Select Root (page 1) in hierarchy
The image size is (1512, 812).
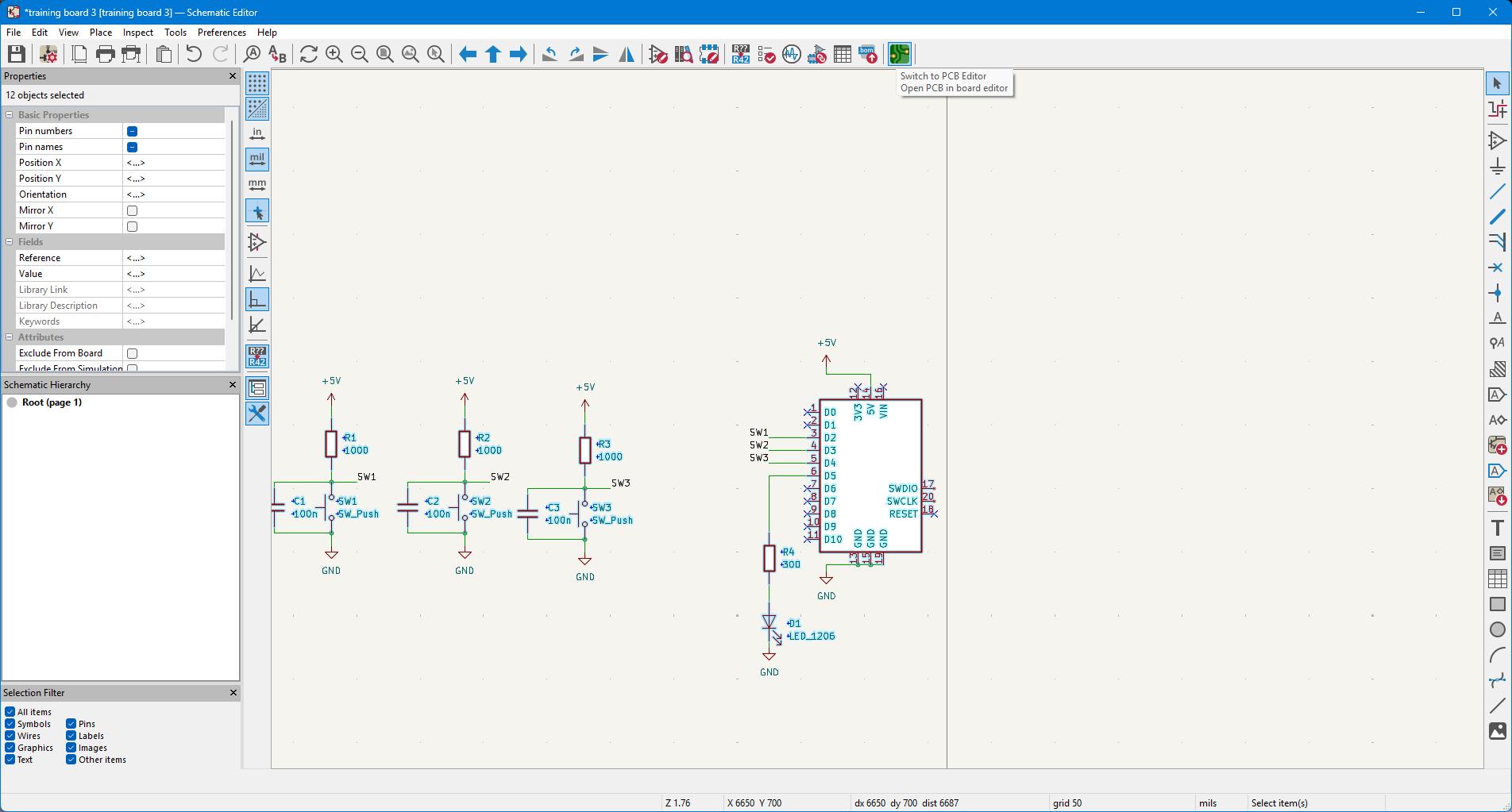tap(52, 402)
